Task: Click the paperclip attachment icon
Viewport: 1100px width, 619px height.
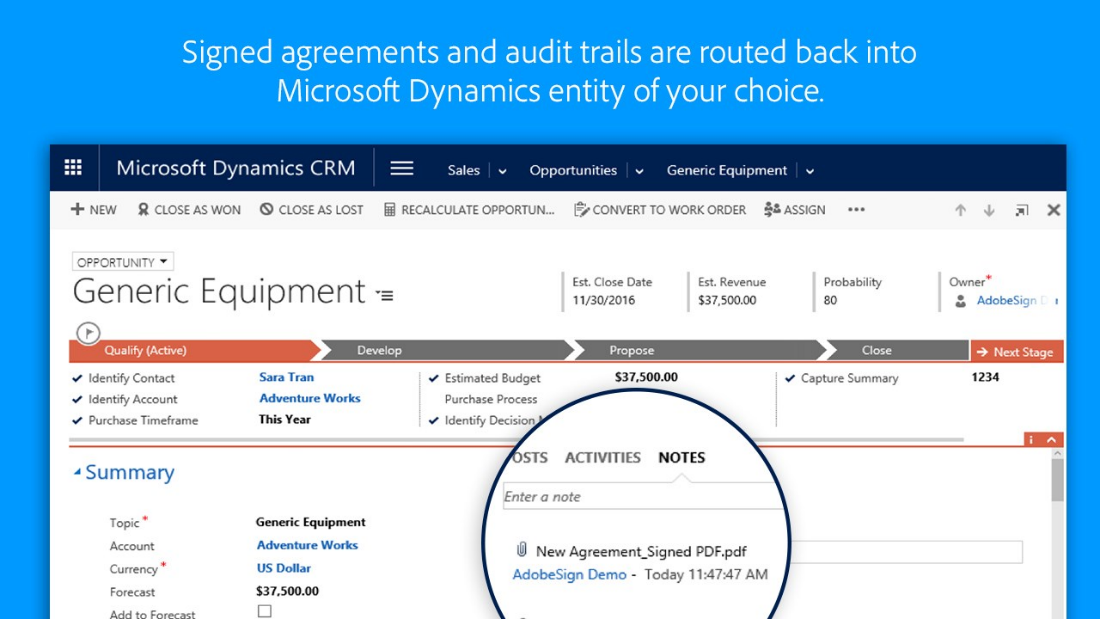Action: tap(521, 550)
